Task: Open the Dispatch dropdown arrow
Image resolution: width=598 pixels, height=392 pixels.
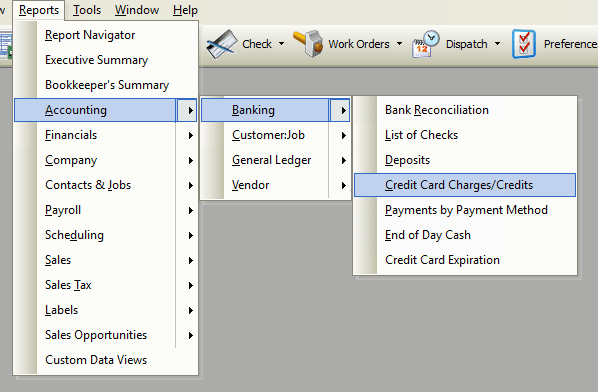Action: (x=497, y=44)
